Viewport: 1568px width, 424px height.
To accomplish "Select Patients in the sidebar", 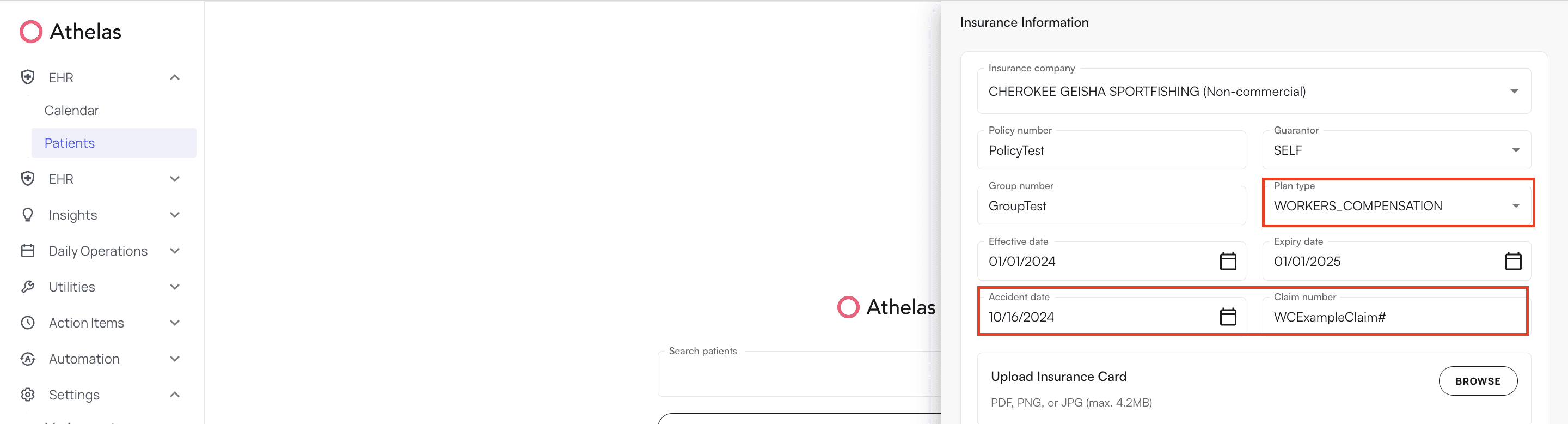I will point(69,143).
